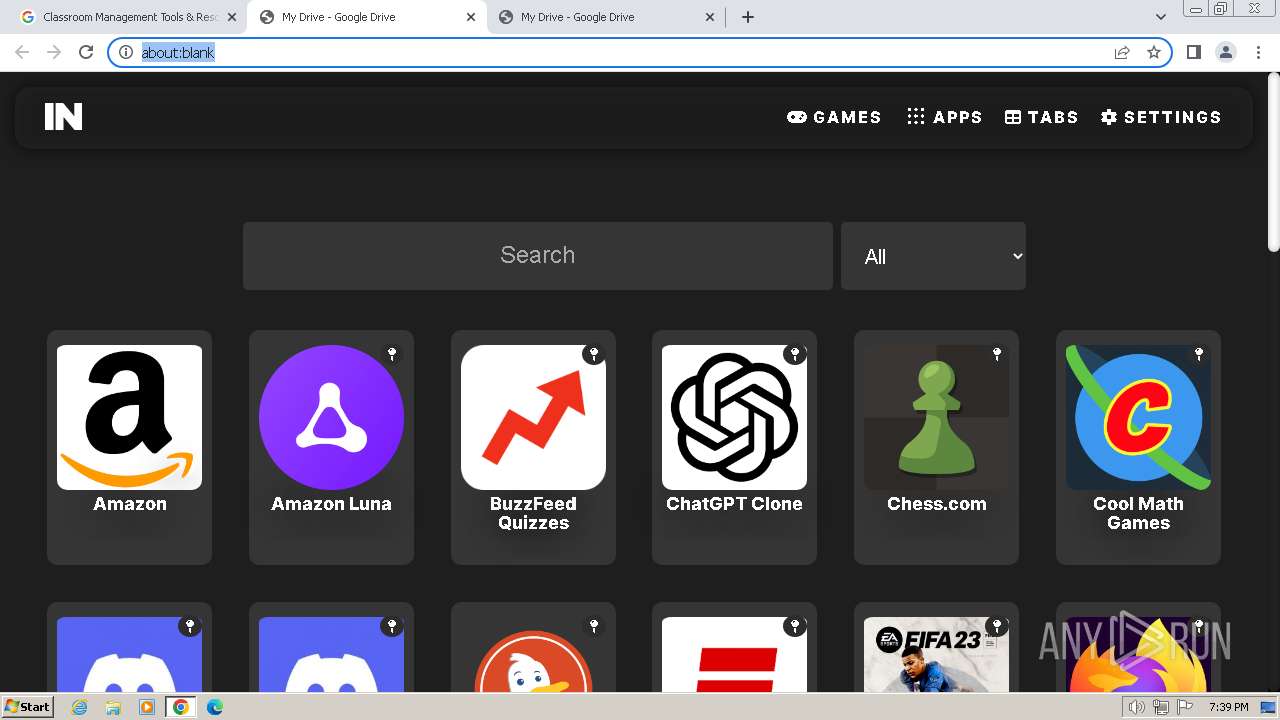Close the active My Drive tab
This screenshot has width=1280, height=720.
coord(471,17)
